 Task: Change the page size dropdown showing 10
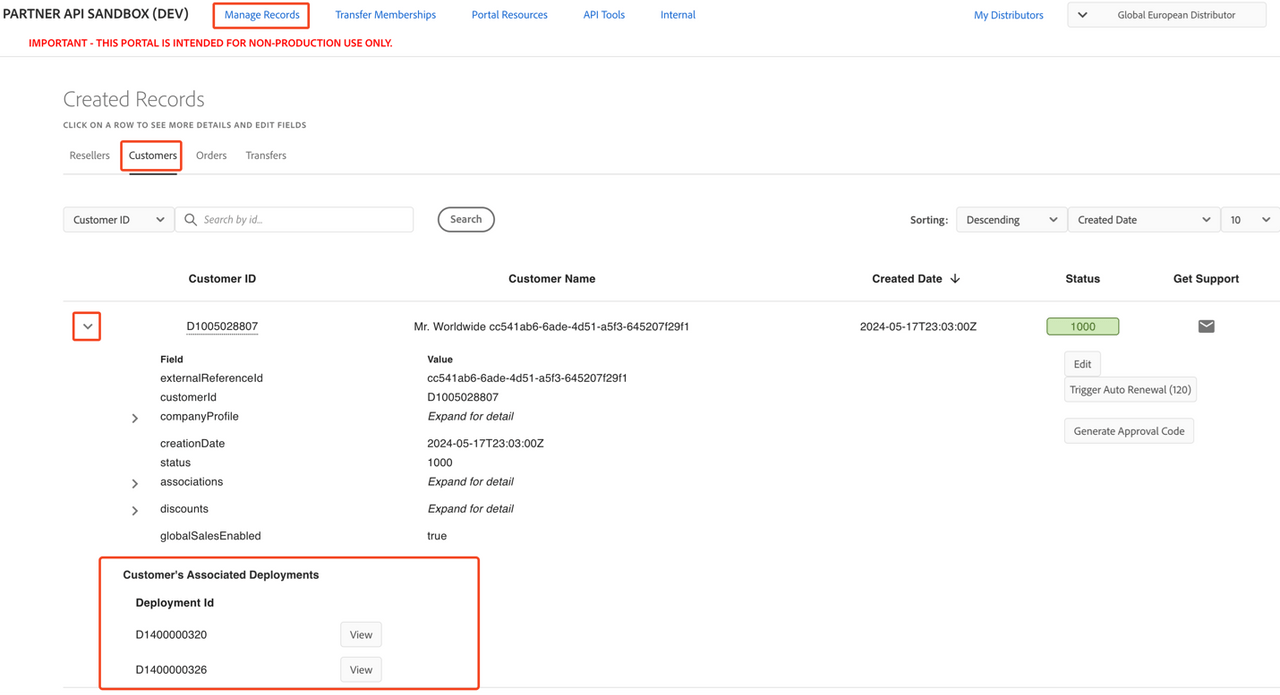[1249, 220]
